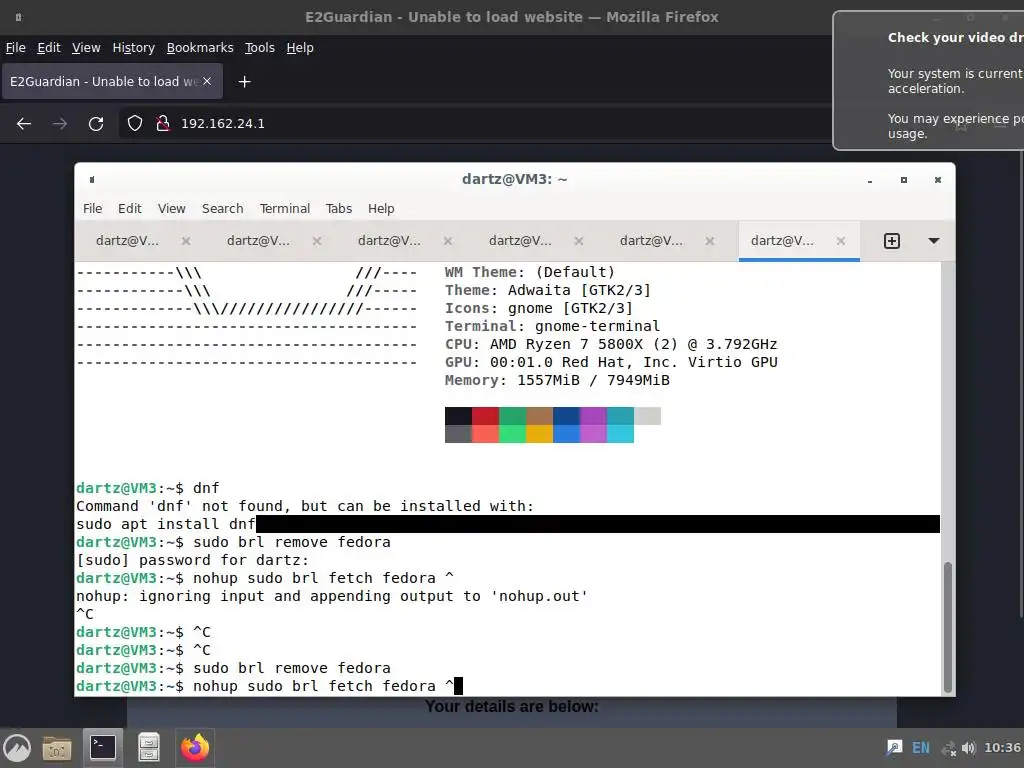1024x768 pixels.
Task: Click the EN keyboard layout indicator
Action: coord(921,748)
